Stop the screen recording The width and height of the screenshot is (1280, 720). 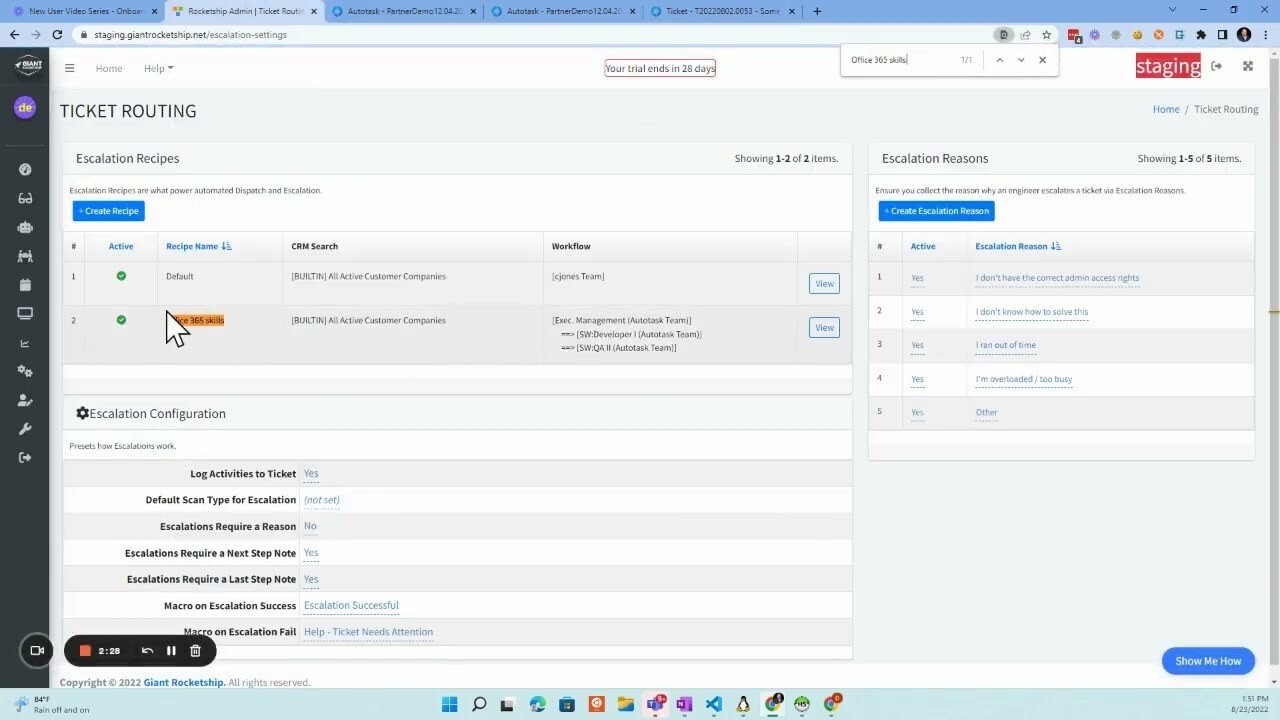pos(85,651)
